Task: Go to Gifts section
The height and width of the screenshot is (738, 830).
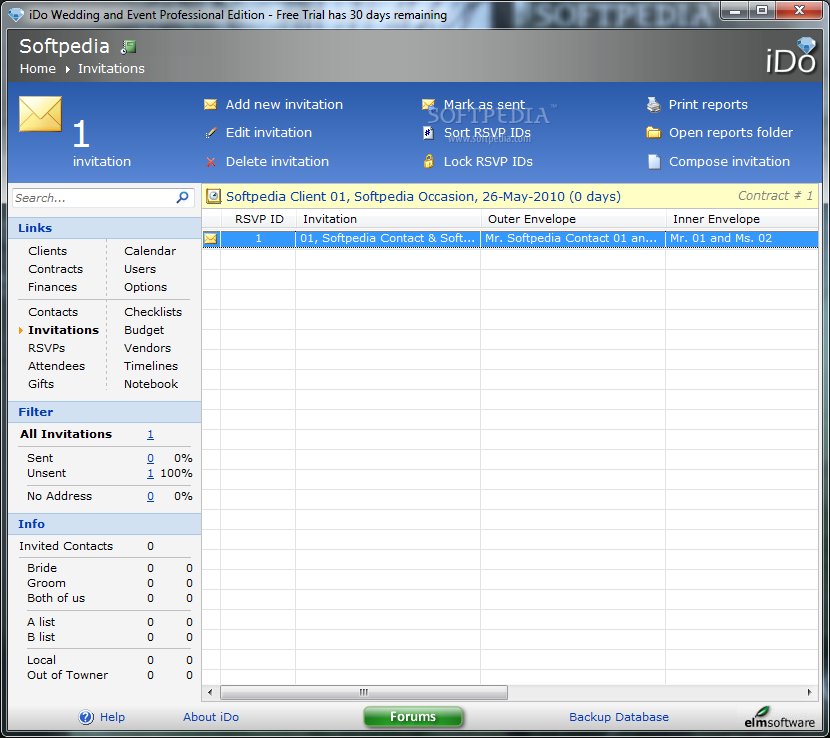Action: tap(41, 384)
